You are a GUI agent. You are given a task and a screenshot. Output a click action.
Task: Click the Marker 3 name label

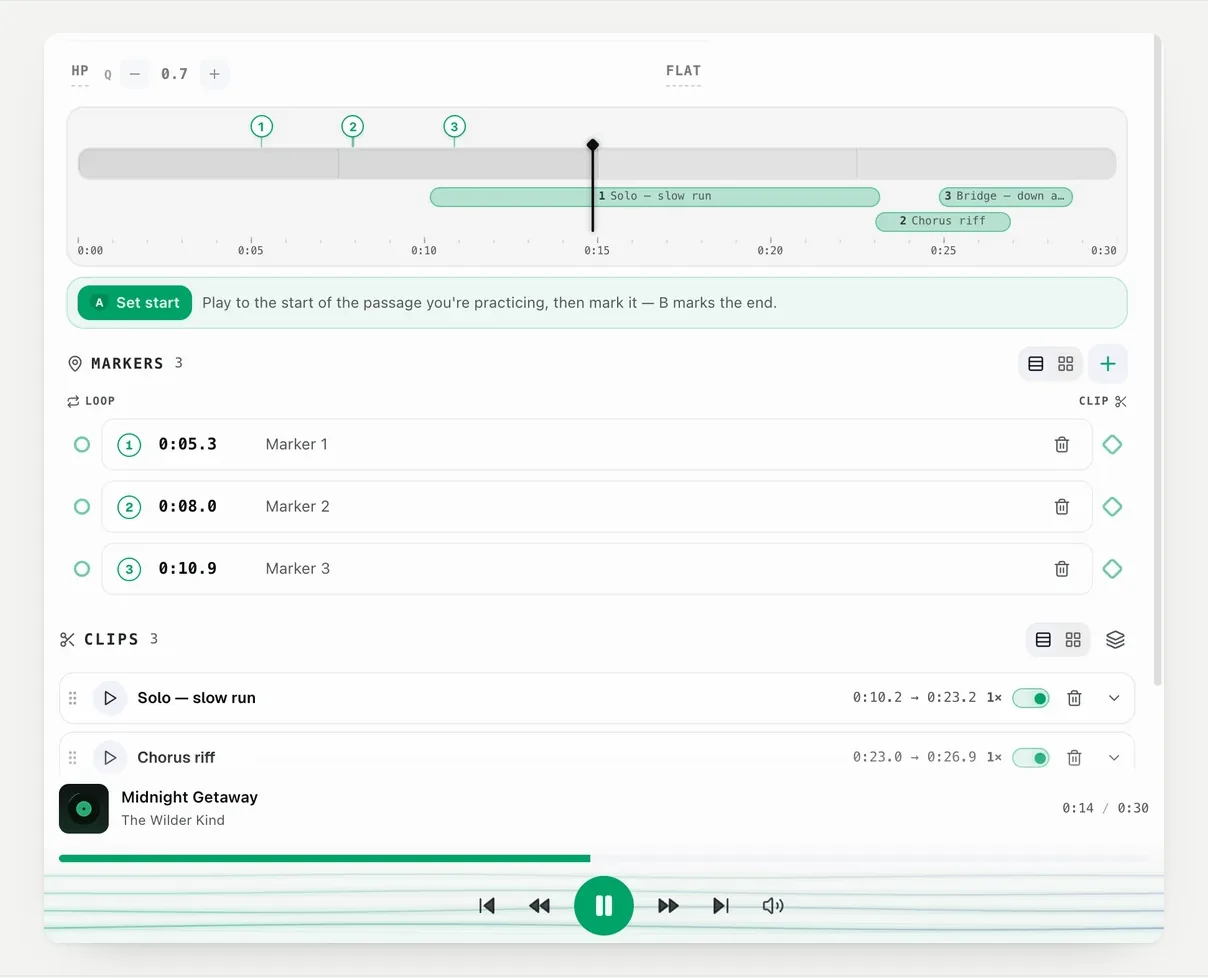(x=297, y=569)
